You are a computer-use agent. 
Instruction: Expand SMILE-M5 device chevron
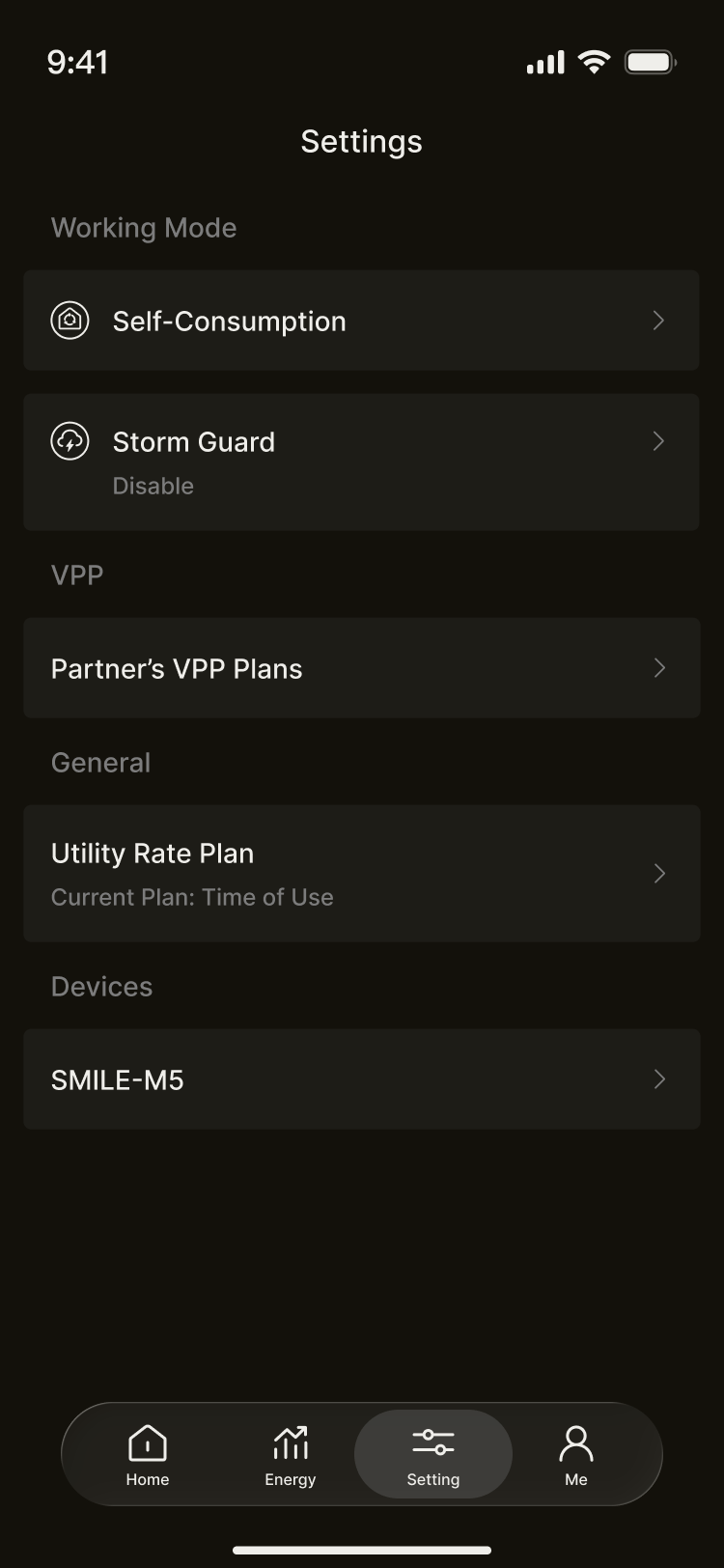click(659, 1079)
